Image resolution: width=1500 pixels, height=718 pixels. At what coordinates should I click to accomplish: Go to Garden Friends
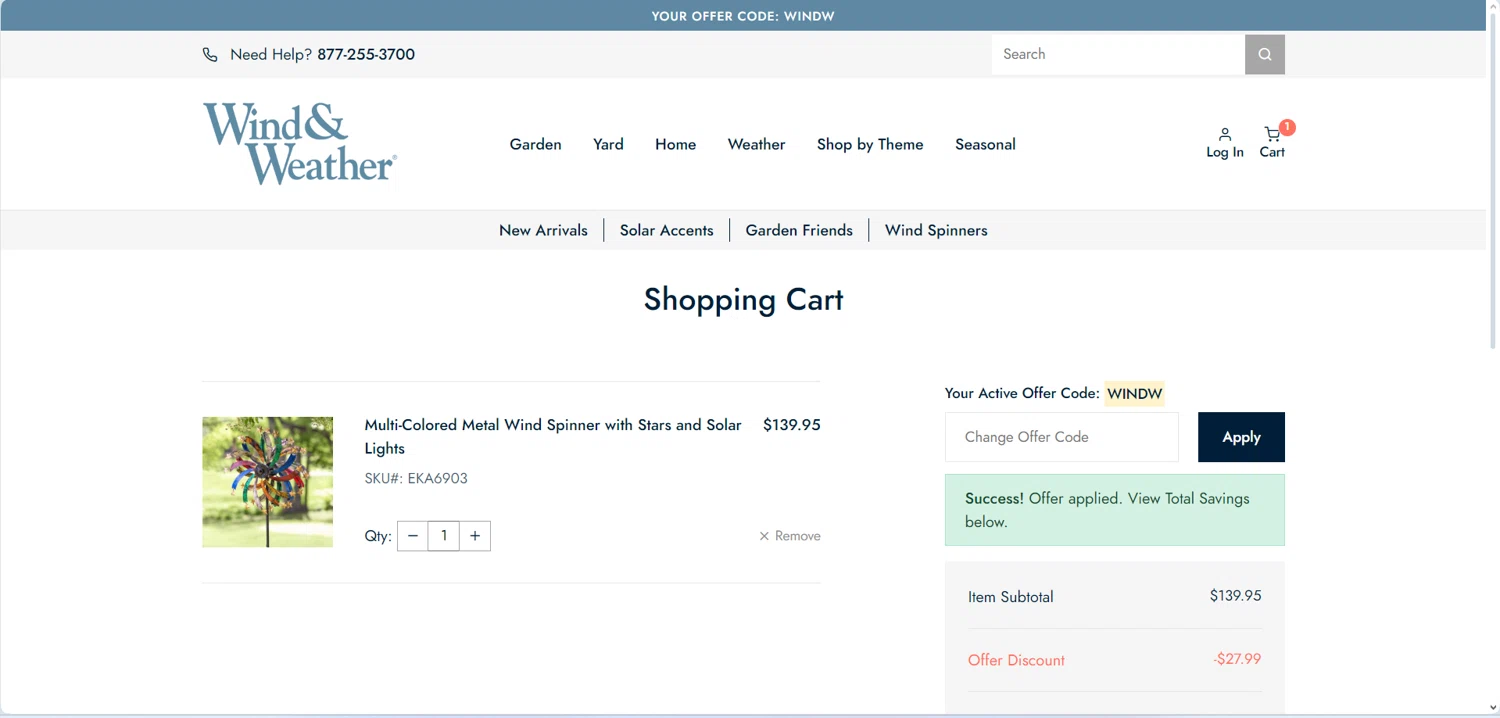coord(799,230)
